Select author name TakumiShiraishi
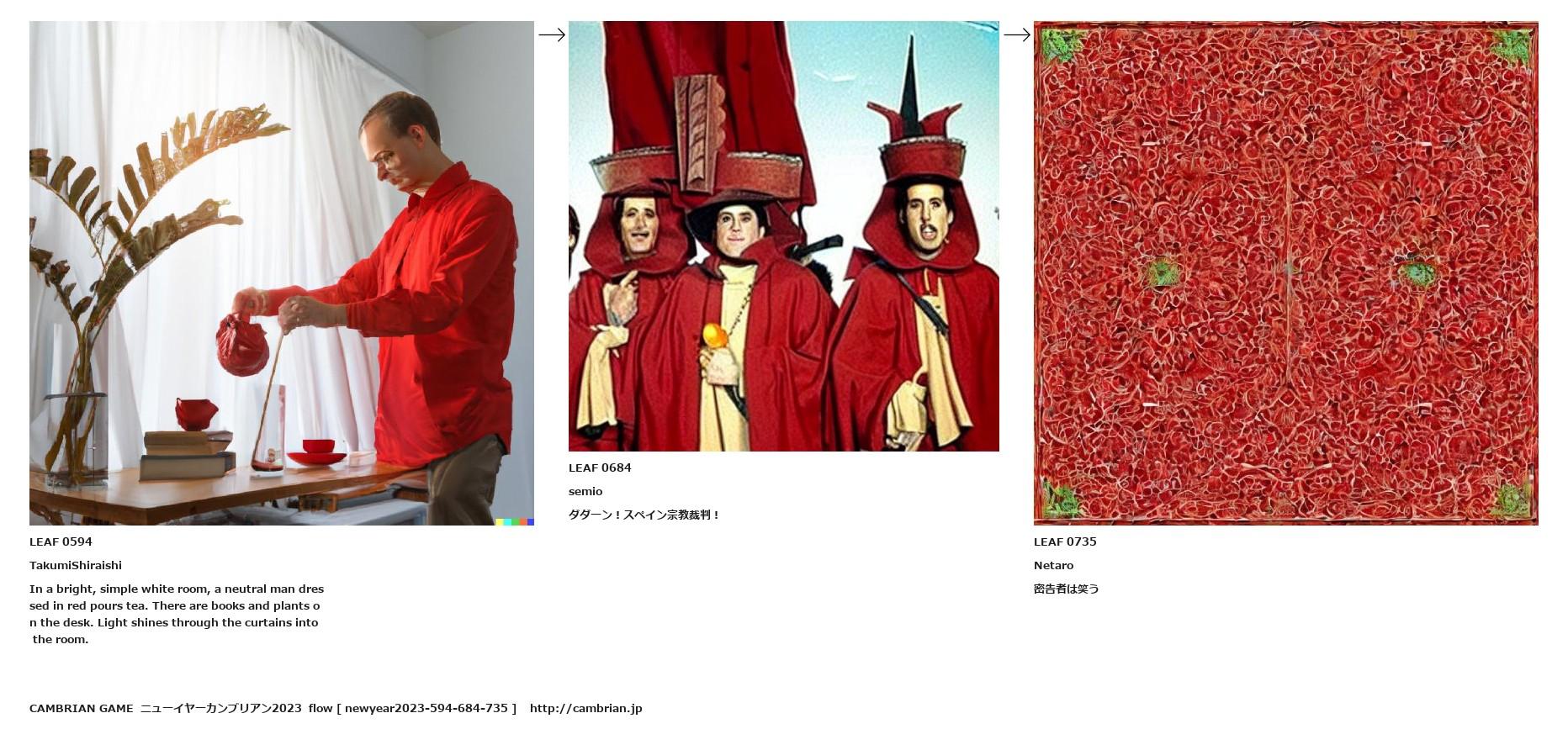 (x=76, y=565)
